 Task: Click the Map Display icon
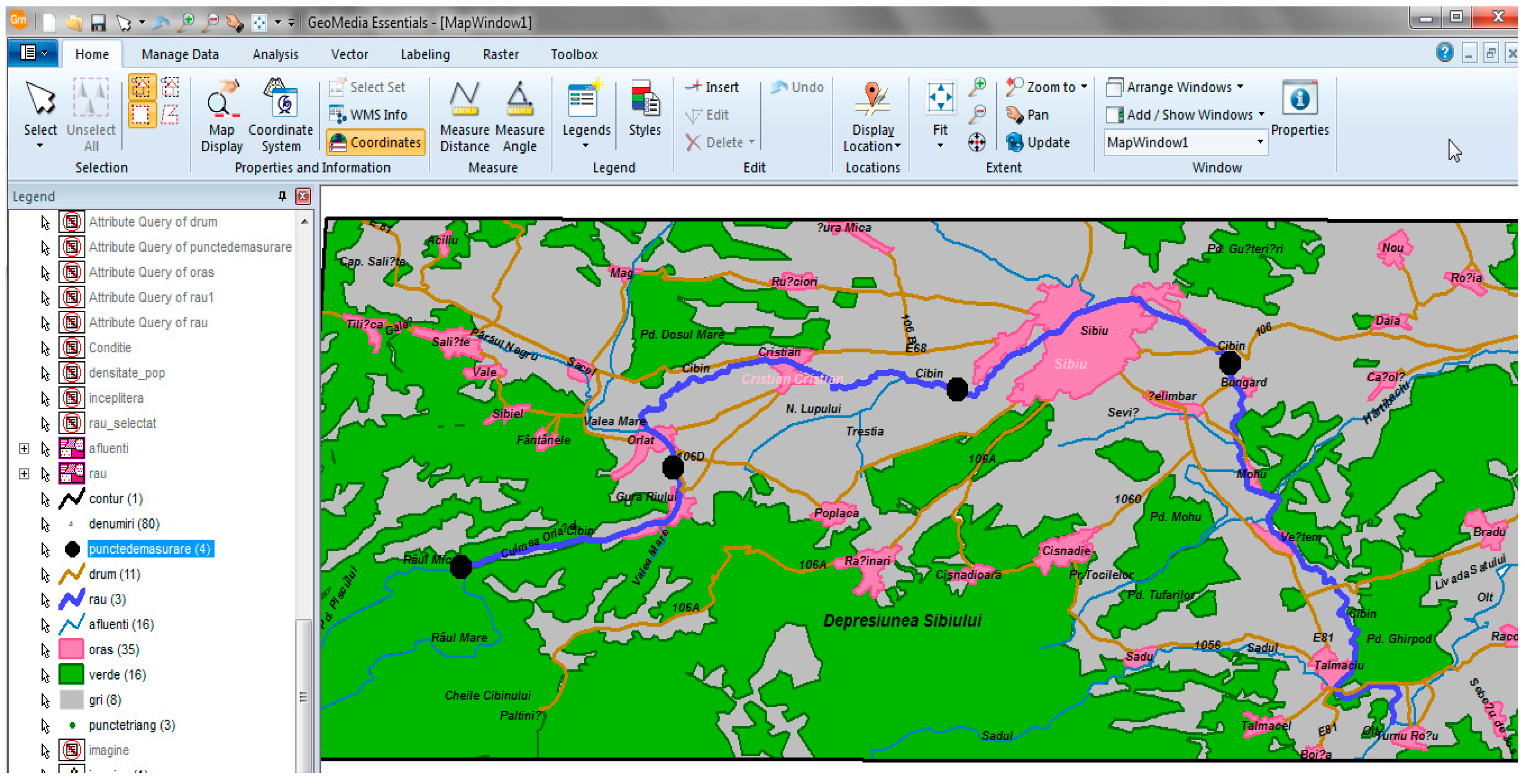click(222, 98)
